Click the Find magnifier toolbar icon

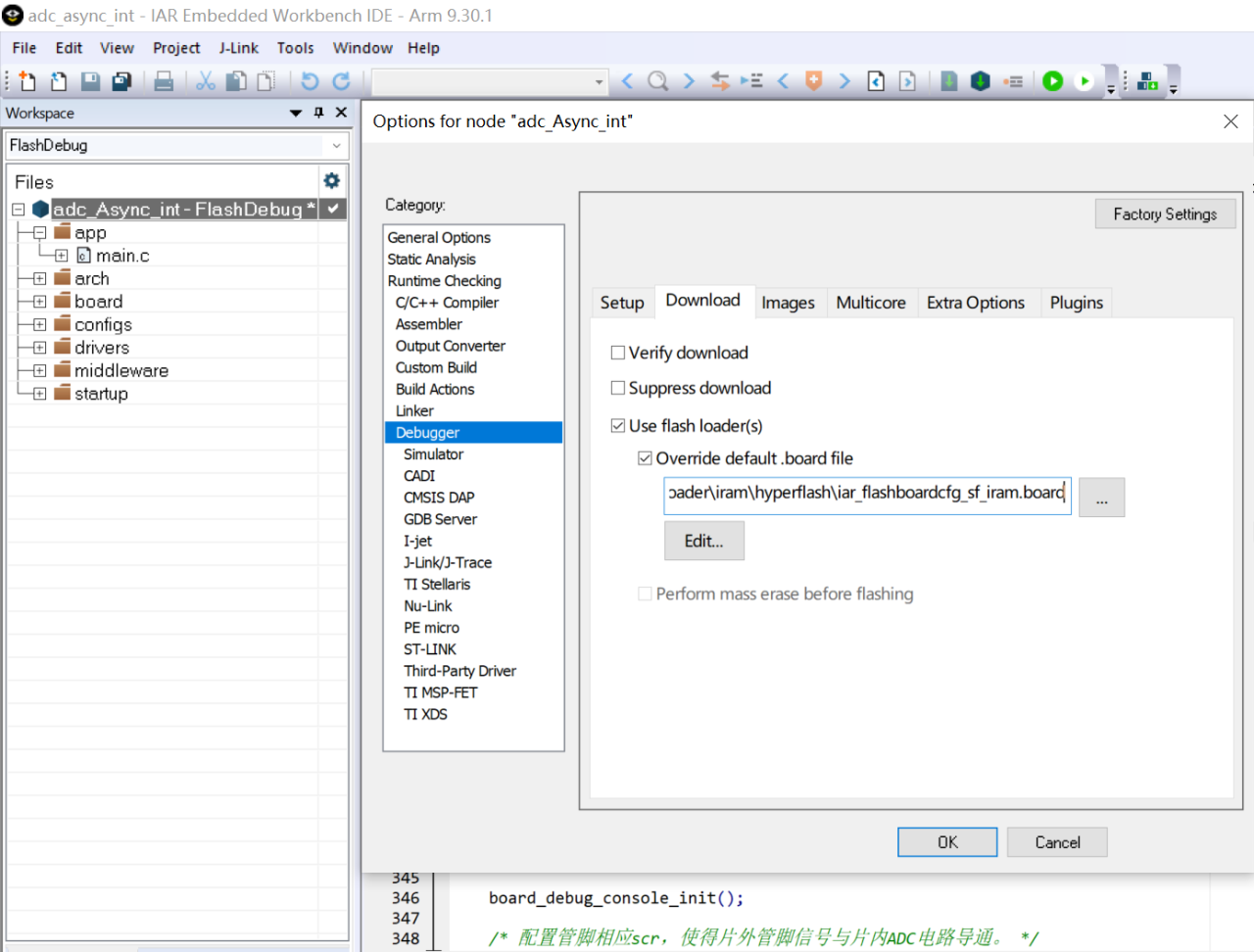[658, 81]
